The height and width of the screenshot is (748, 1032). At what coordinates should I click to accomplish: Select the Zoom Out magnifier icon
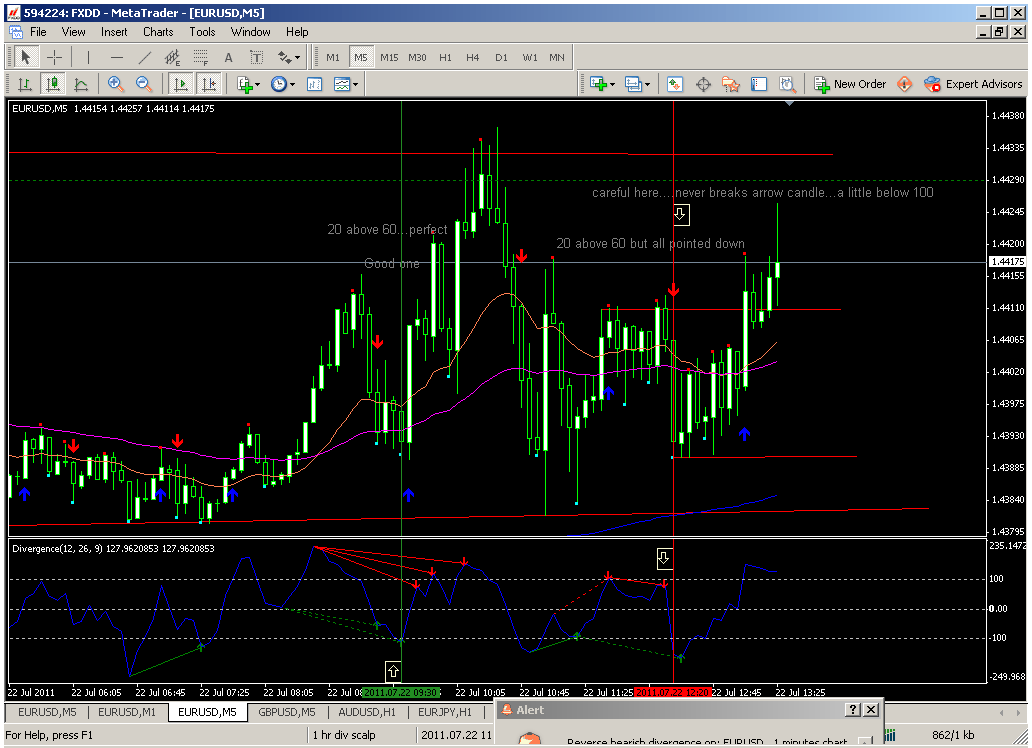click(143, 84)
